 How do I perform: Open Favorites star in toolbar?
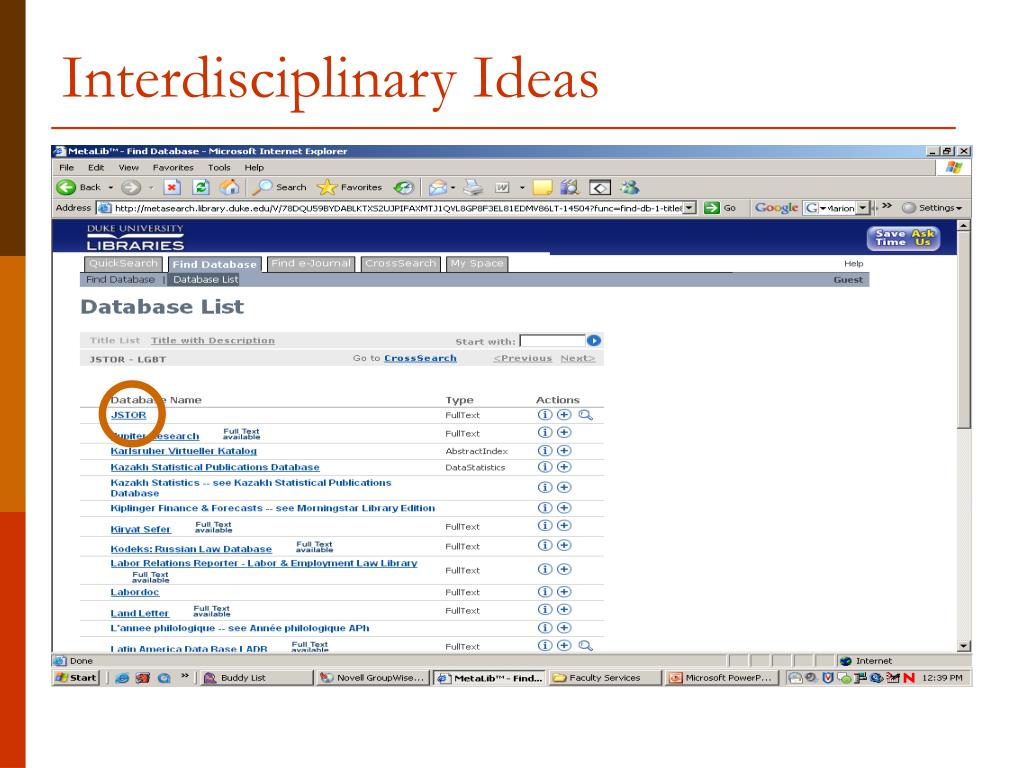(x=349, y=187)
